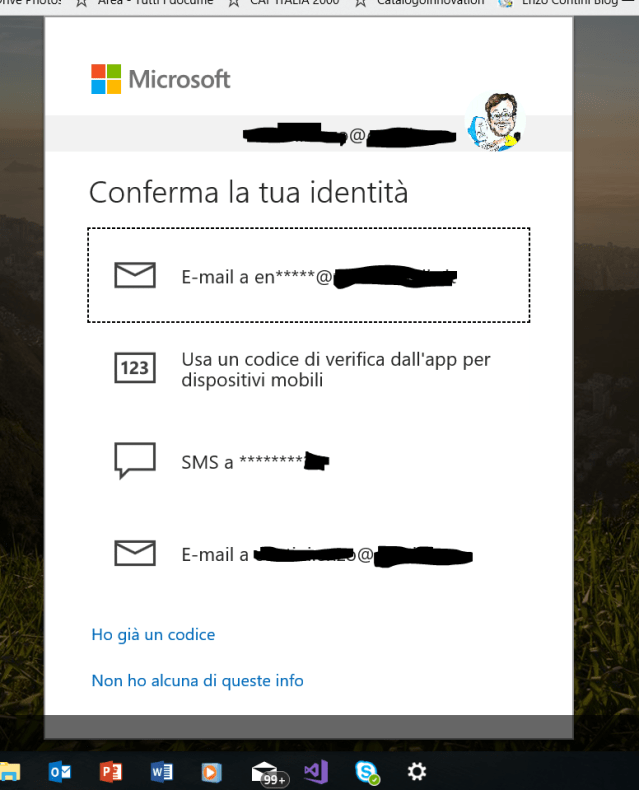The image size is (639, 790).
Task: Click 'Ho già un codice' link
Action: (153, 634)
